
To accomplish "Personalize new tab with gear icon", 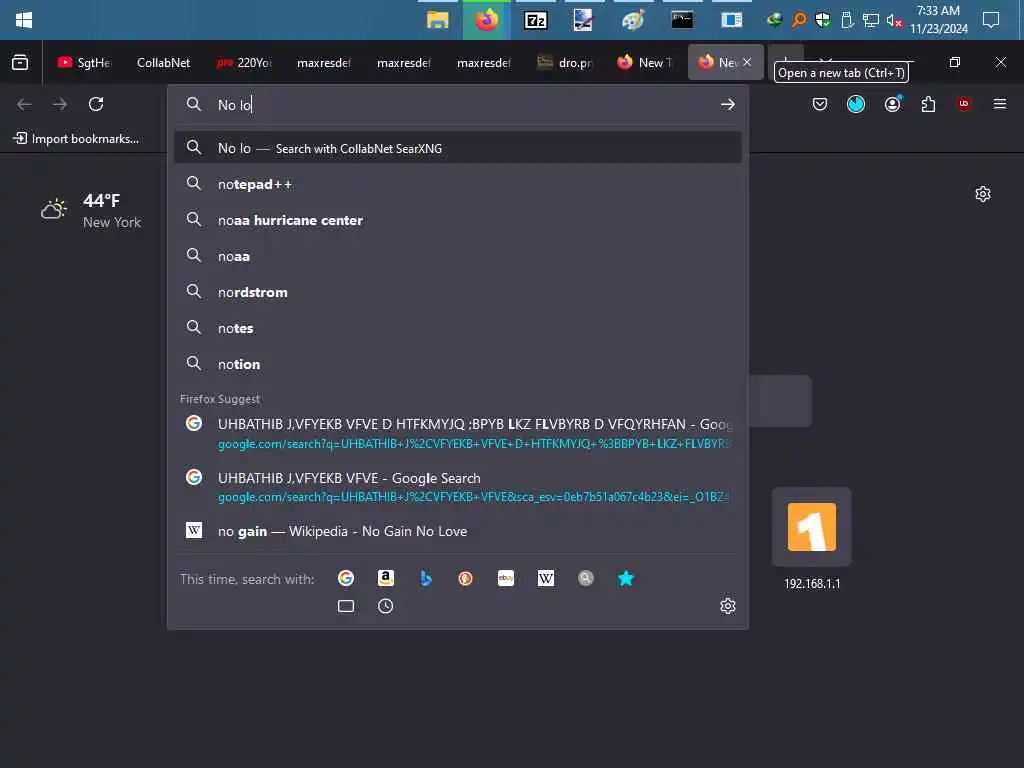I will (x=982, y=194).
